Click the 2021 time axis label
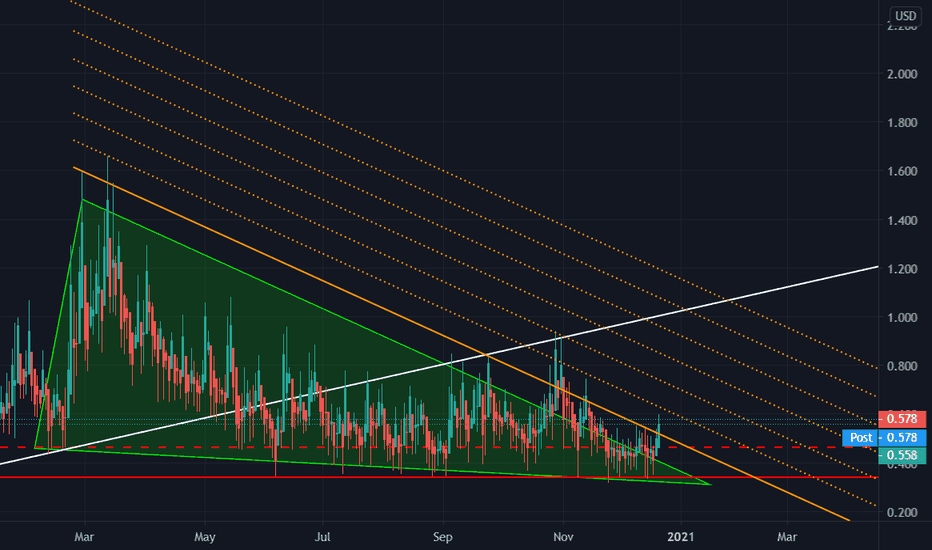The width and height of the screenshot is (932, 550). click(x=681, y=537)
